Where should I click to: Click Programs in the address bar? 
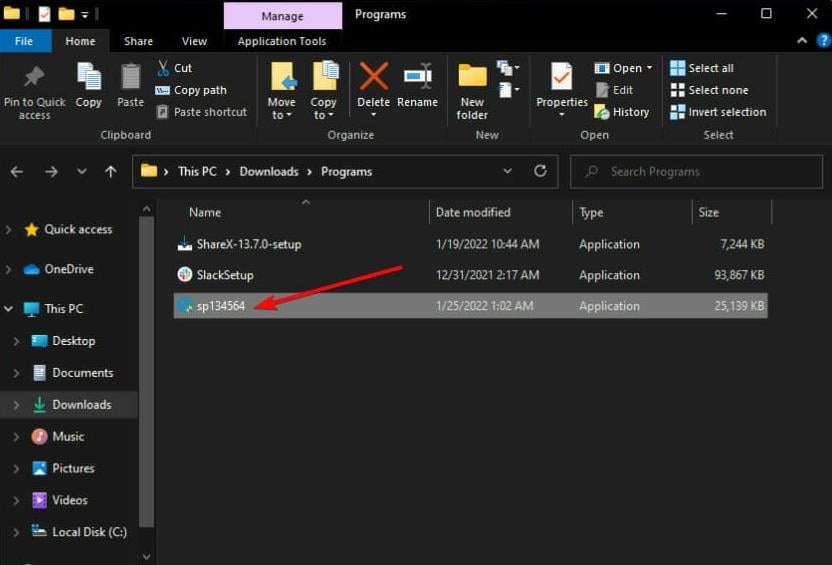[x=346, y=171]
